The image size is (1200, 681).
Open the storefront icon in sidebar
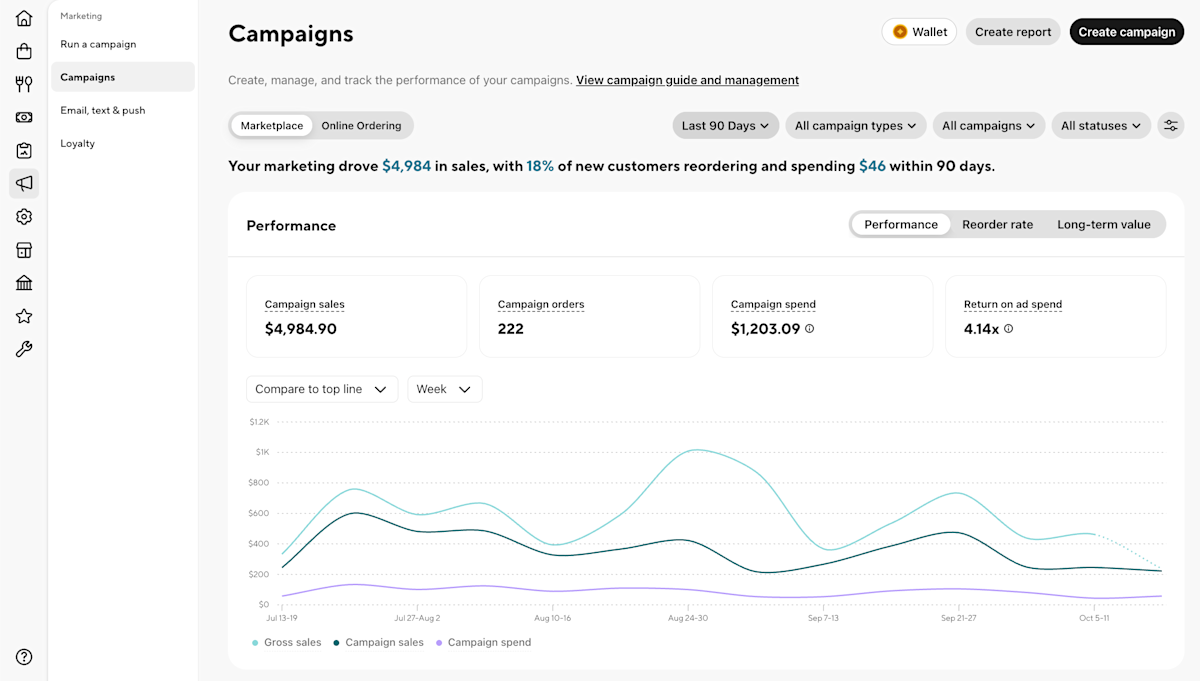(x=24, y=250)
